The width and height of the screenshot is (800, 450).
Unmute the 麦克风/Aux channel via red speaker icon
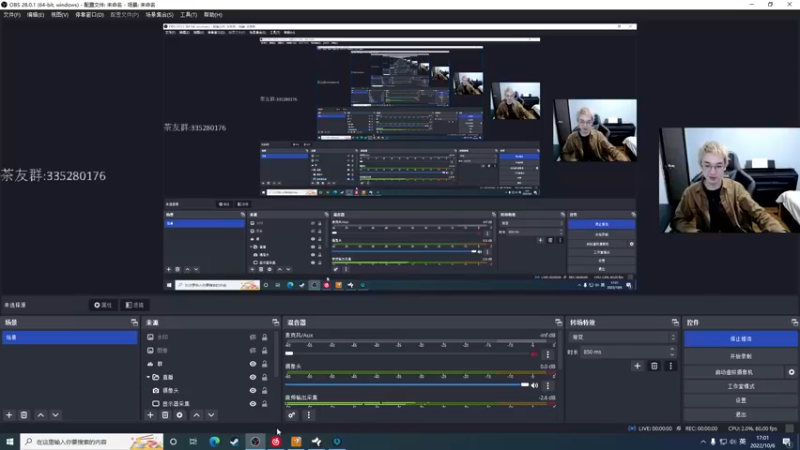point(534,354)
